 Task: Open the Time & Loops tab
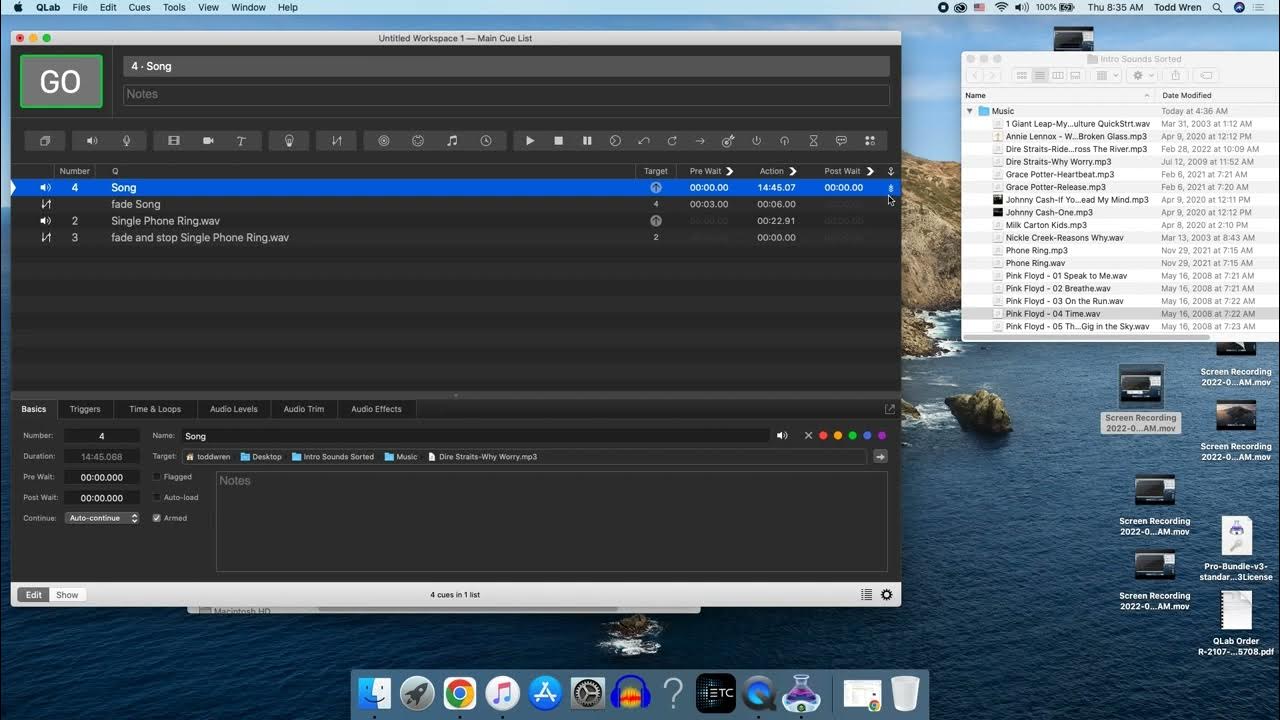point(155,409)
